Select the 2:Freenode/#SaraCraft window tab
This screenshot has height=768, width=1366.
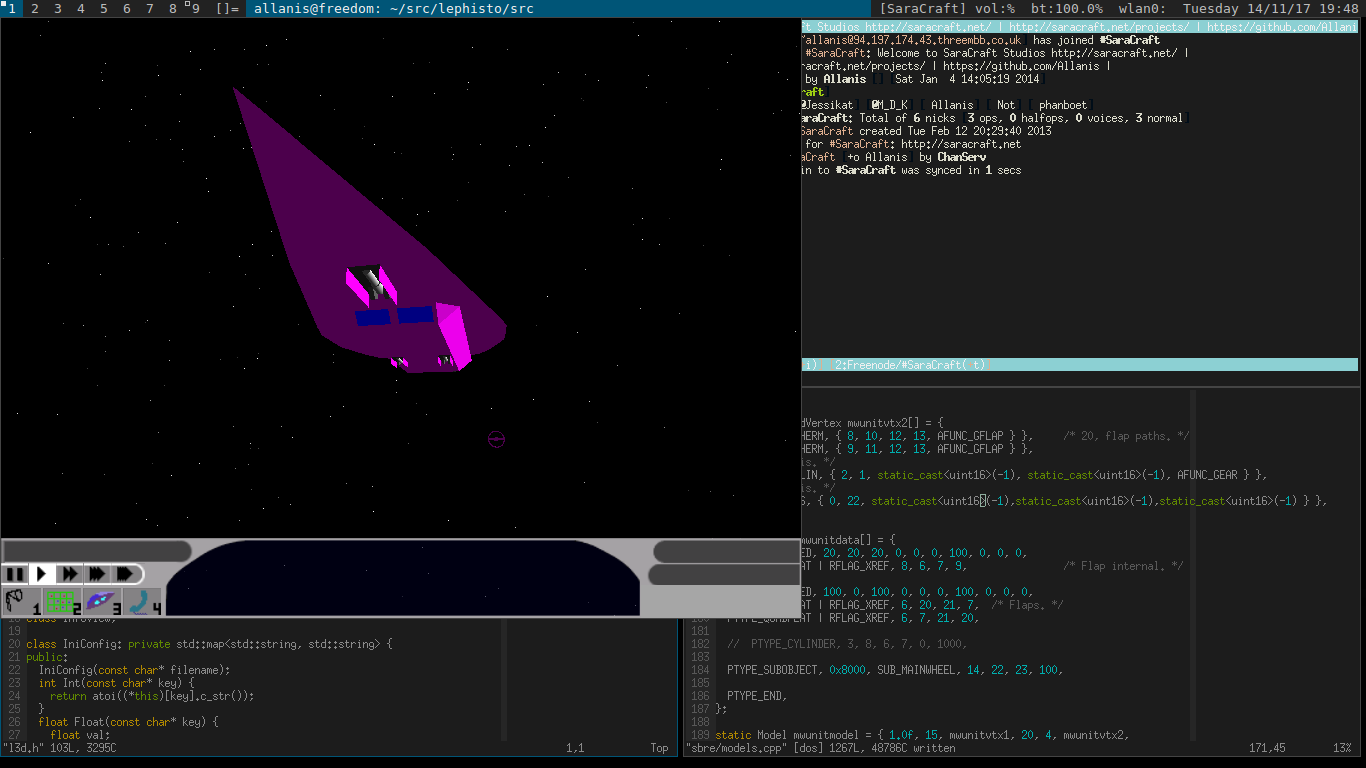[x=893, y=365]
